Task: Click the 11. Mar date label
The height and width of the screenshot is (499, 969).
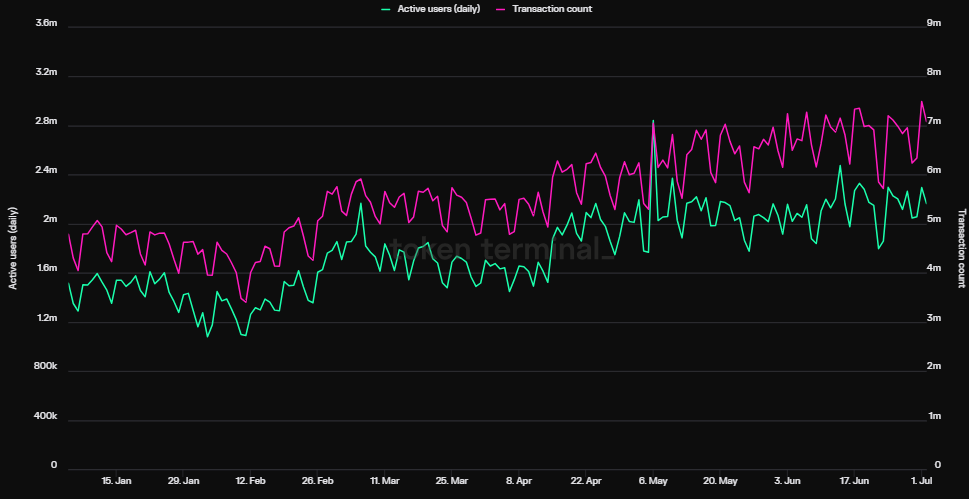Action: pyautogui.click(x=384, y=480)
